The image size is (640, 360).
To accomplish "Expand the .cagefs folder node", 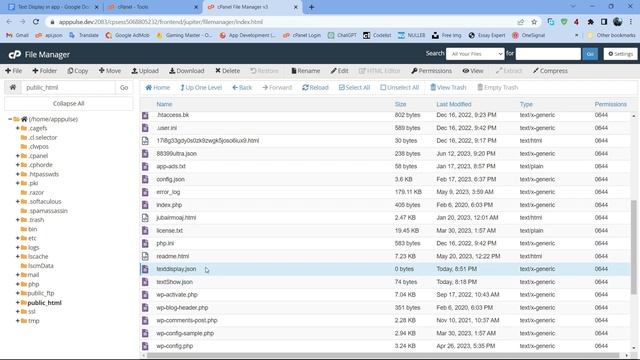I will coord(18,128).
